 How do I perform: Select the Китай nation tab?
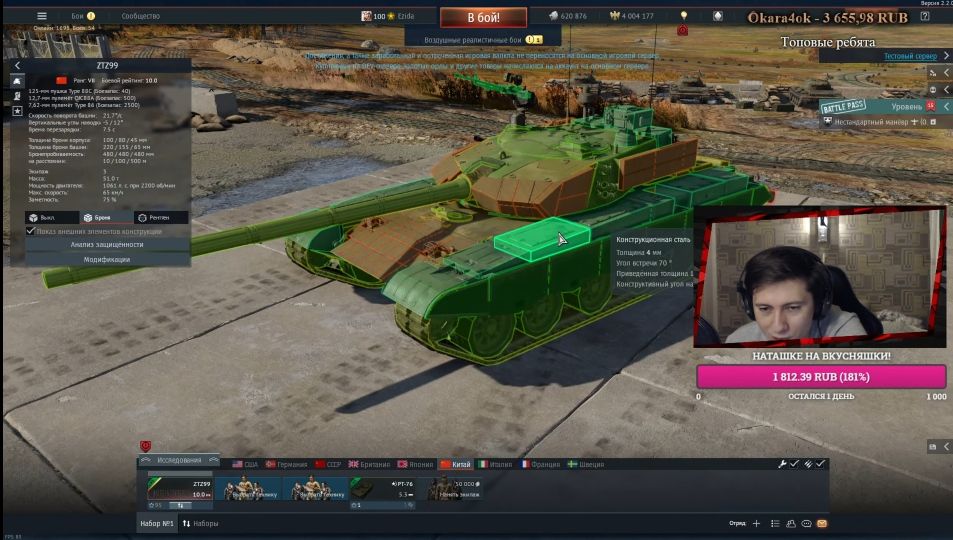click(456, 464)
